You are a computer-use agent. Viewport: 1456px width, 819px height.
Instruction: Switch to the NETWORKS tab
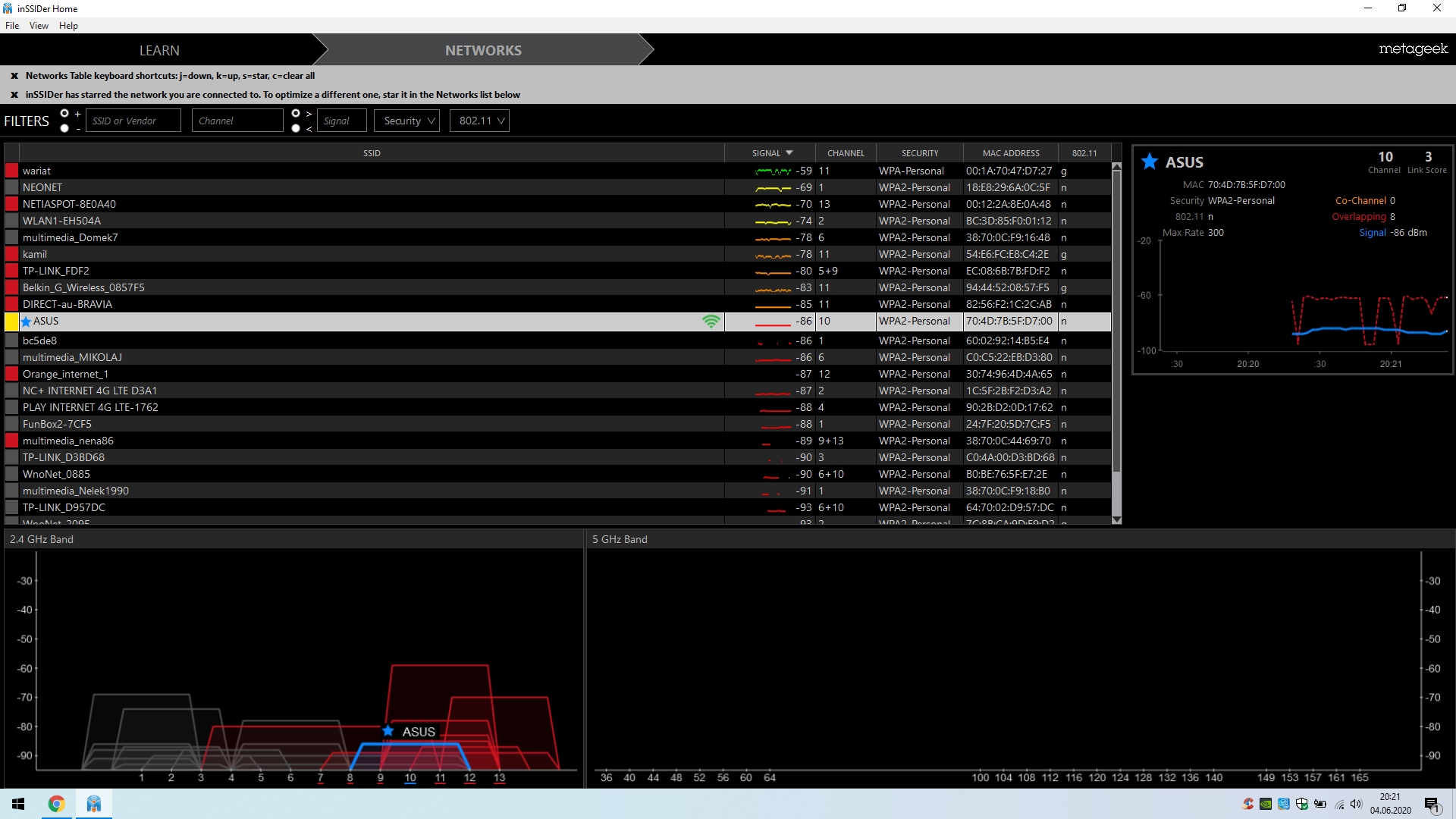point(483,50)
